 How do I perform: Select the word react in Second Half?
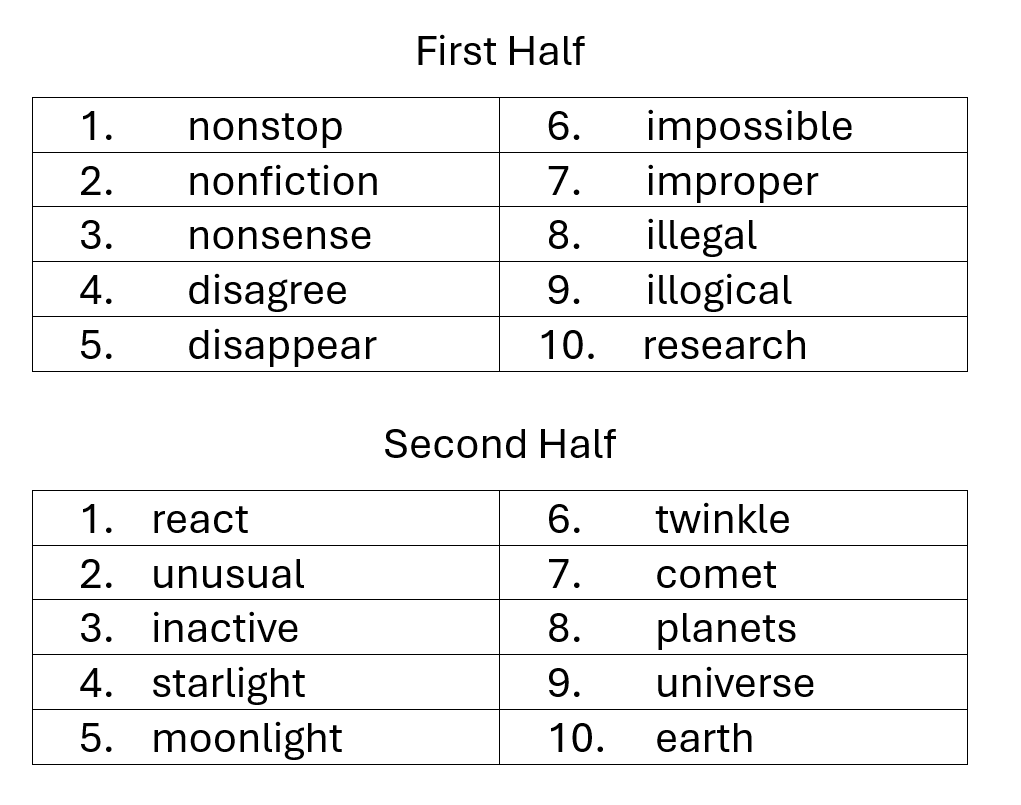click(200, 520)
